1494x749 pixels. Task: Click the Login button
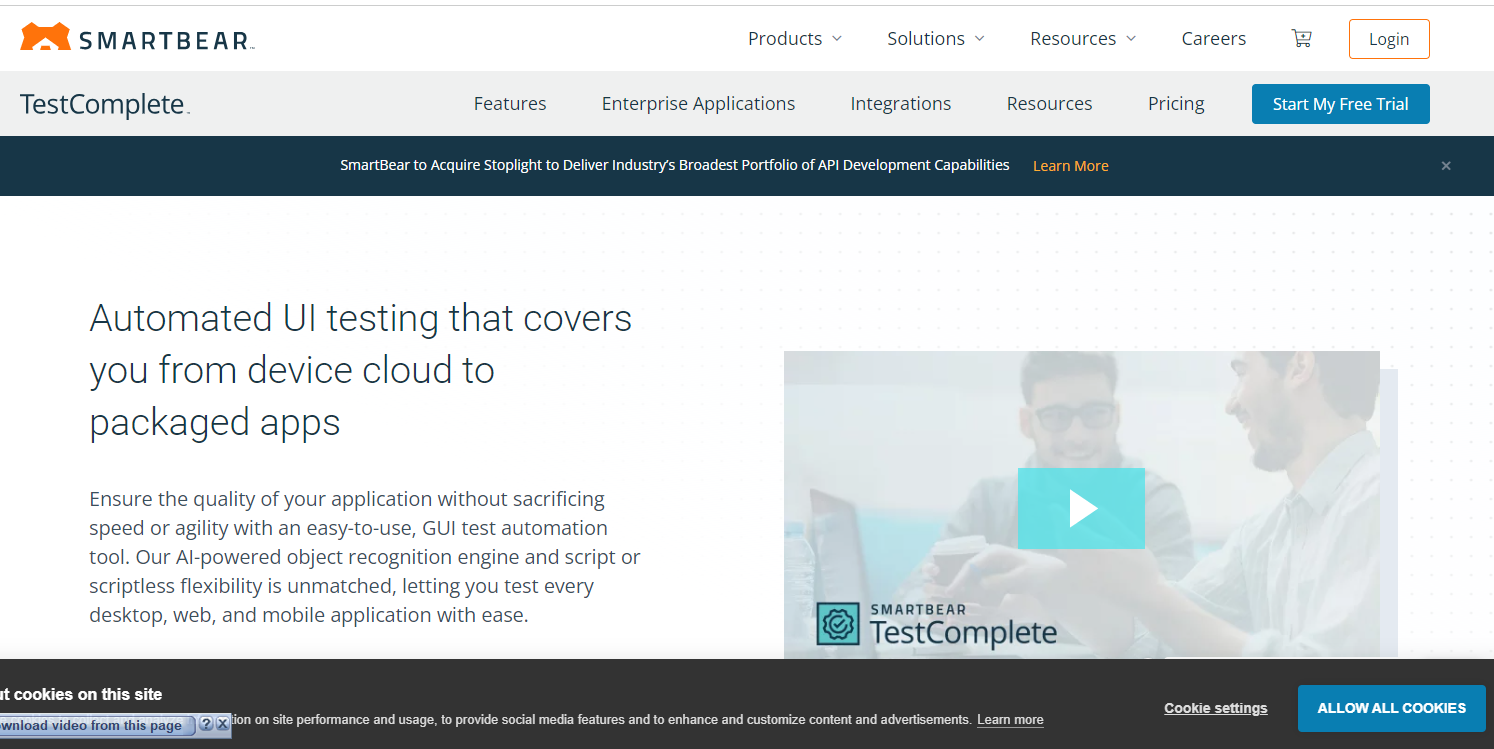pos(1388,39)
